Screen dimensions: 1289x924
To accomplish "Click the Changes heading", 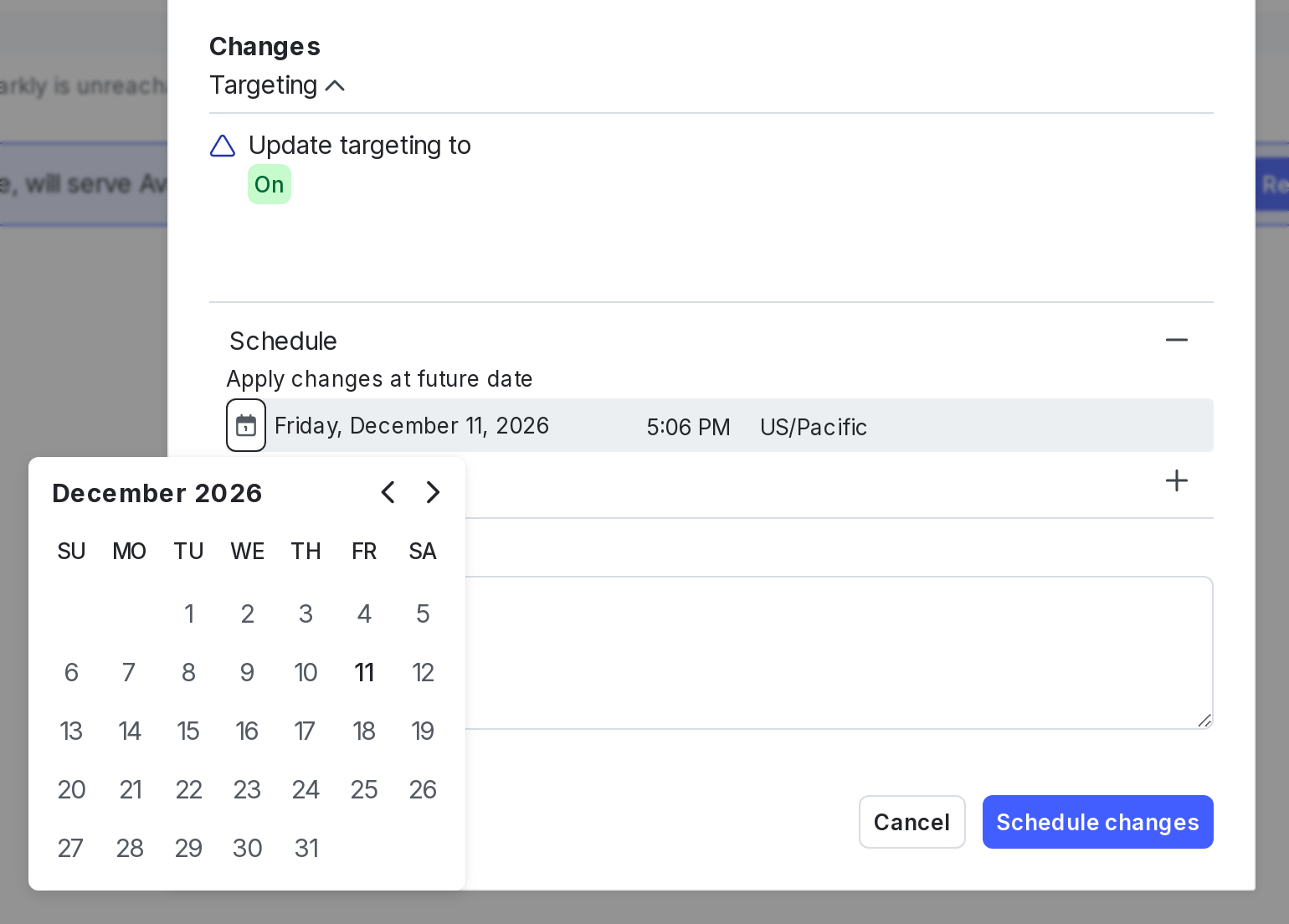I will click(x=264, y=46).
